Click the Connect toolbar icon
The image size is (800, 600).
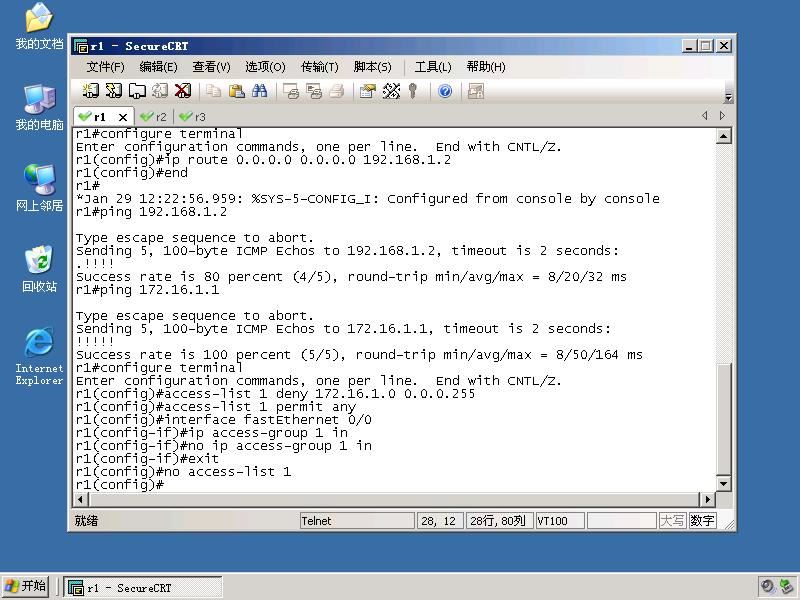coord(91,91)
